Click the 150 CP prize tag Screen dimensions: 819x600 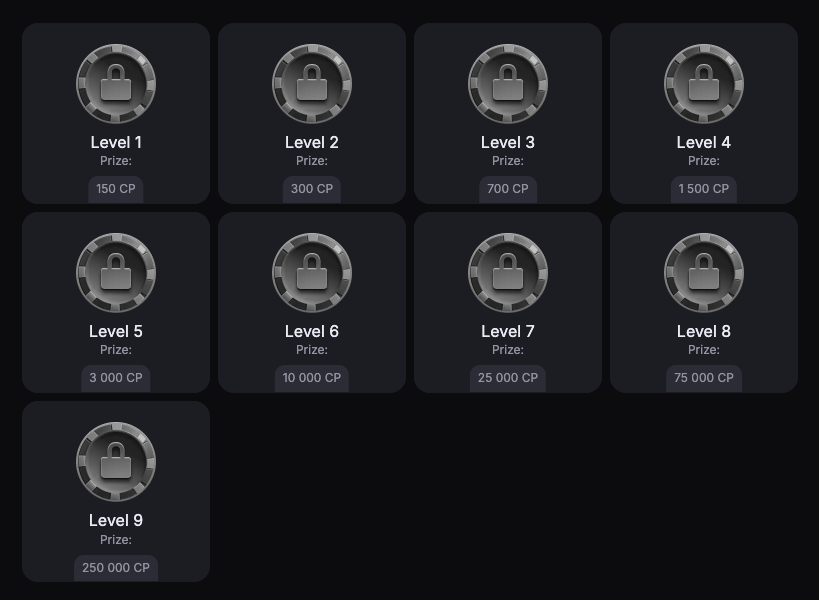point(116,189)
